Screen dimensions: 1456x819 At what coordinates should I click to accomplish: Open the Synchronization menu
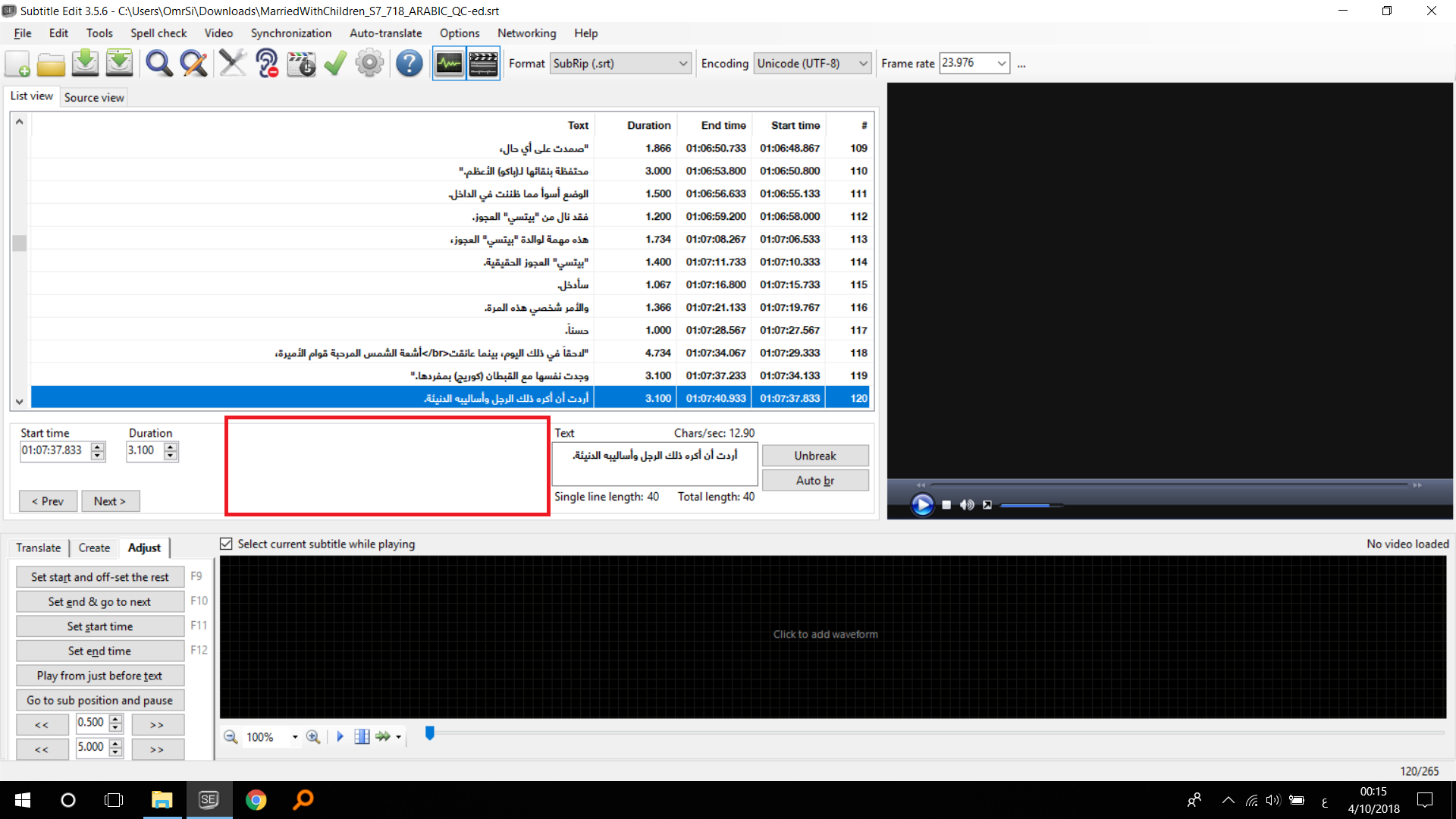tap(290, 33)
